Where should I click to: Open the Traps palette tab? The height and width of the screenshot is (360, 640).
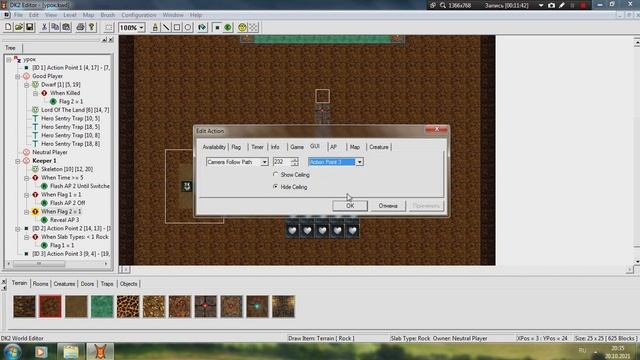107,284
